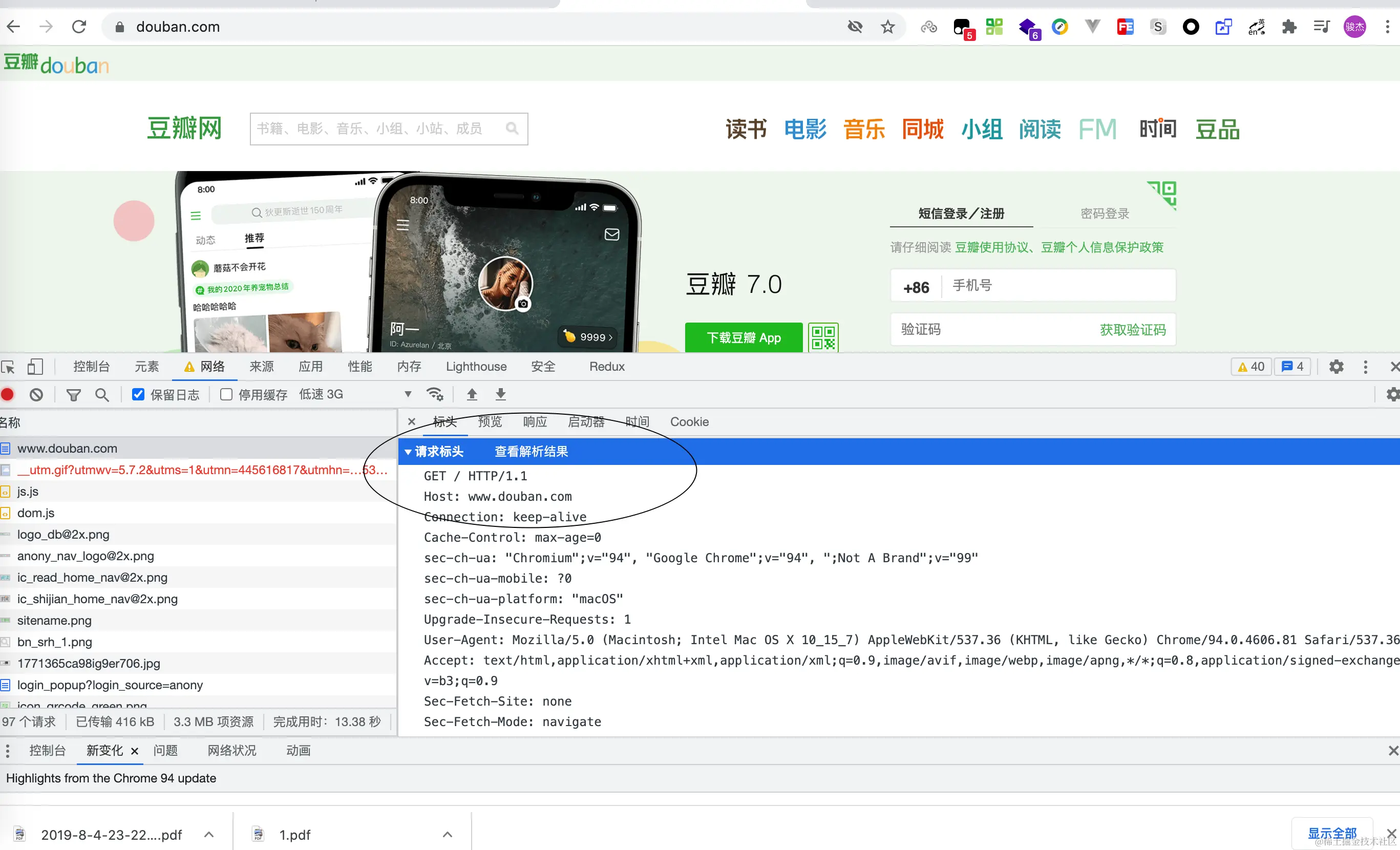The width and height of the screenshot is (1400, 850).
Task: Uncheck the 保留日志 checkbox
Action: [x=138, y=394]
